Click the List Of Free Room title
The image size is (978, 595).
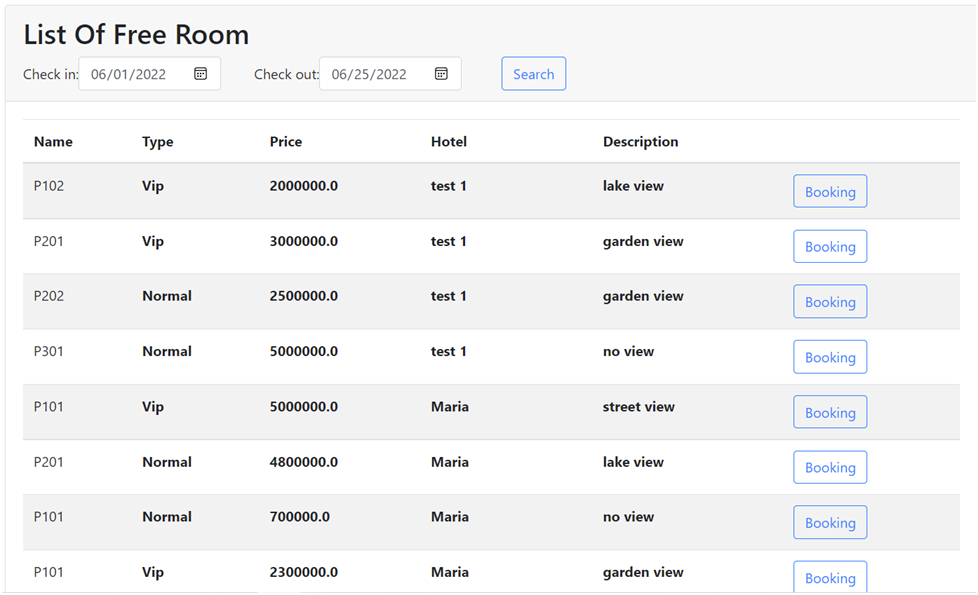pyautogui.click(x=136, y=34)
